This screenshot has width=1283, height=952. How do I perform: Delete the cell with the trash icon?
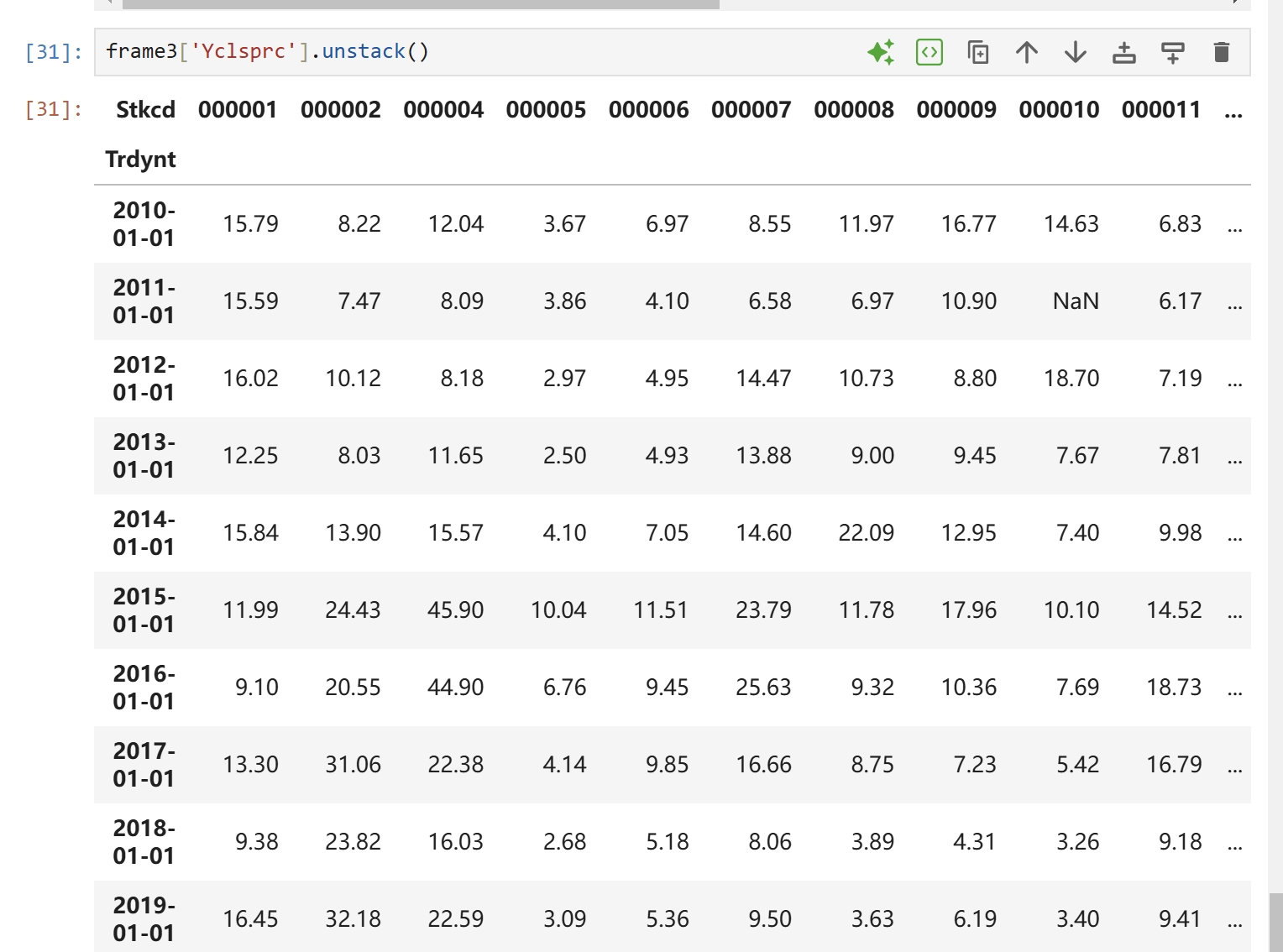point(1221,52)
